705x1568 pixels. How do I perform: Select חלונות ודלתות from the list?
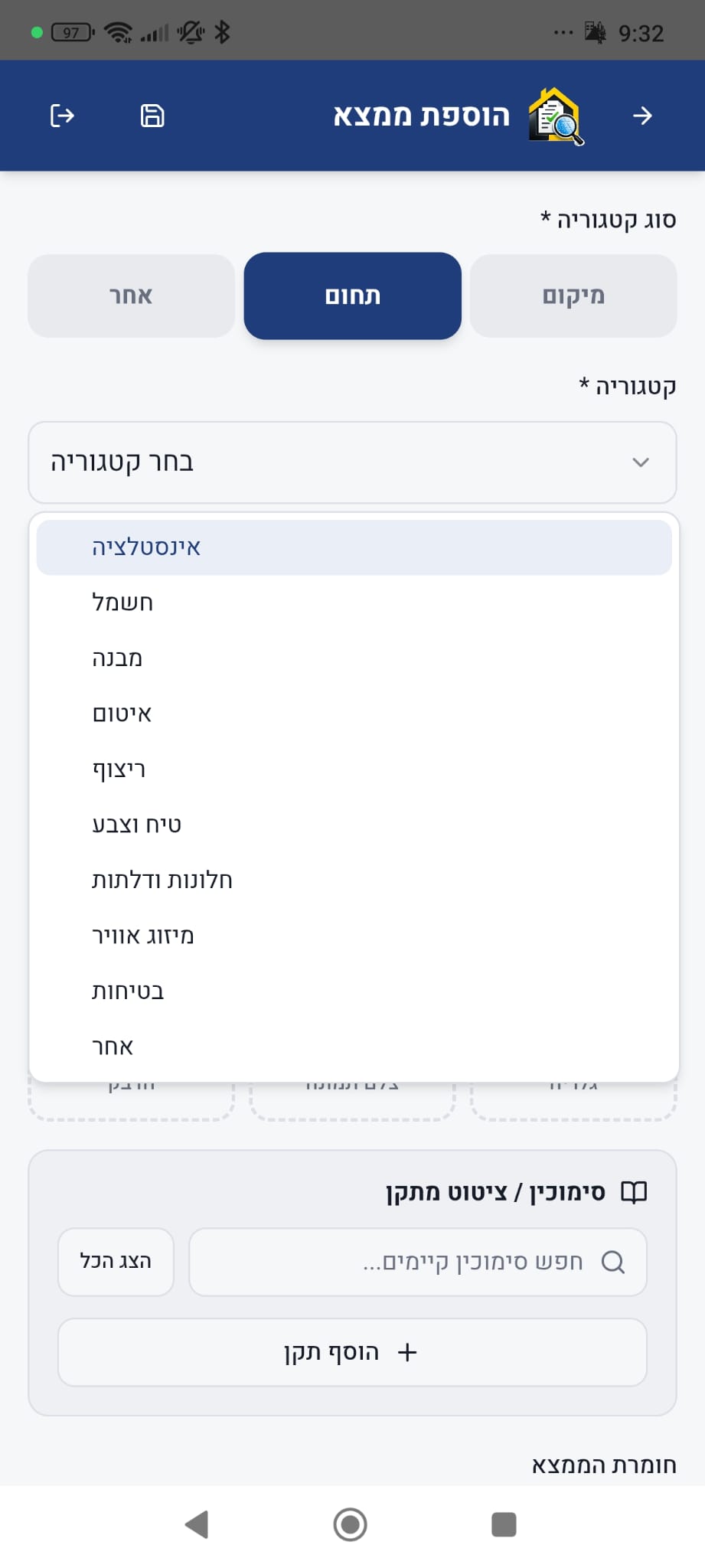click(x=354, y=880)
